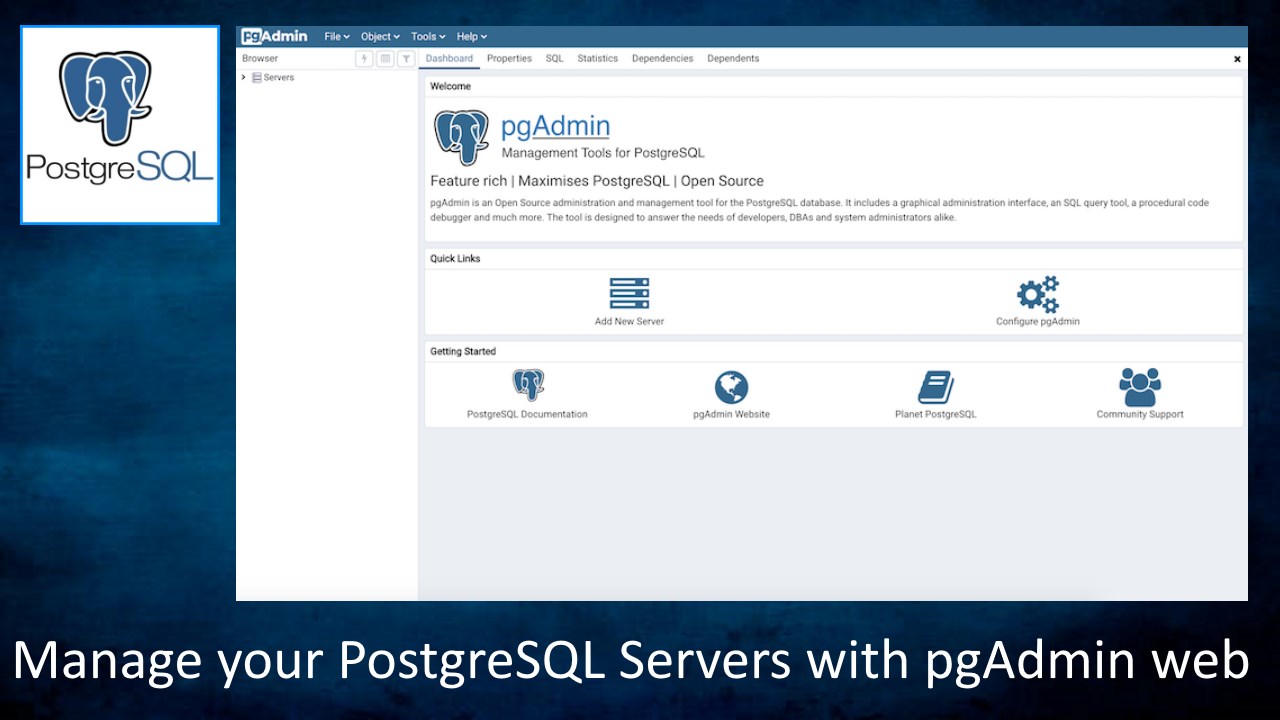Click the View Data grid icon
1280x720 pixels.
[x=385, y=59]
